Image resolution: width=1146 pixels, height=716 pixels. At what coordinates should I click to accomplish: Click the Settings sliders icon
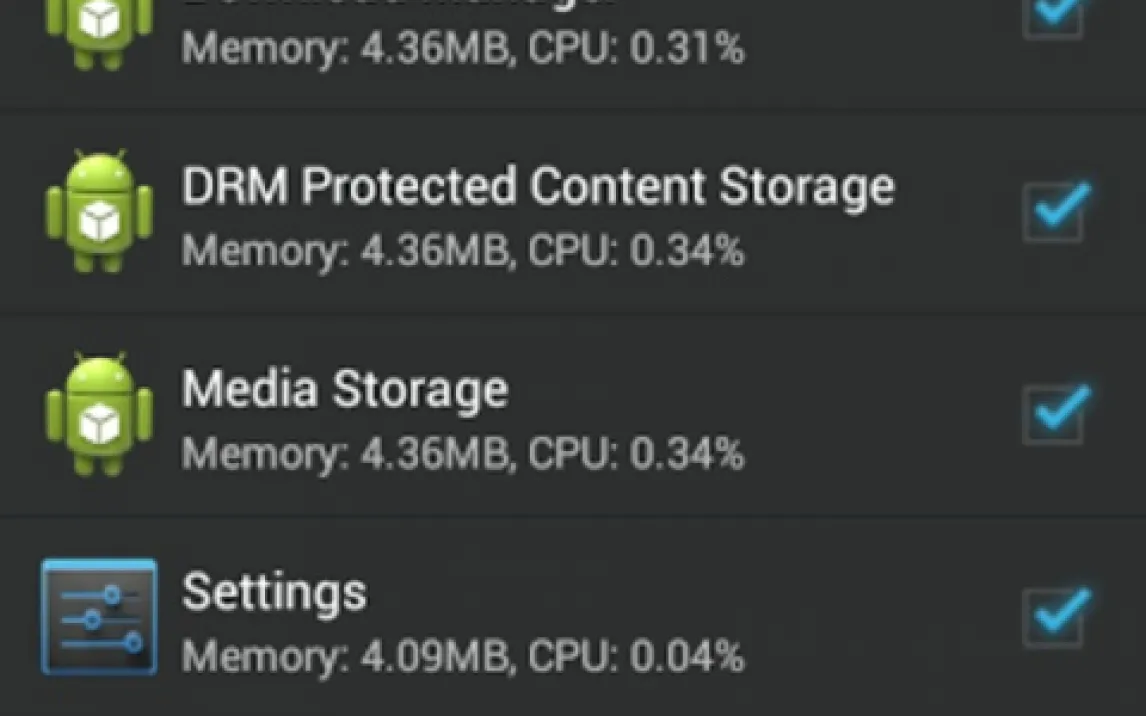point(99,616)
